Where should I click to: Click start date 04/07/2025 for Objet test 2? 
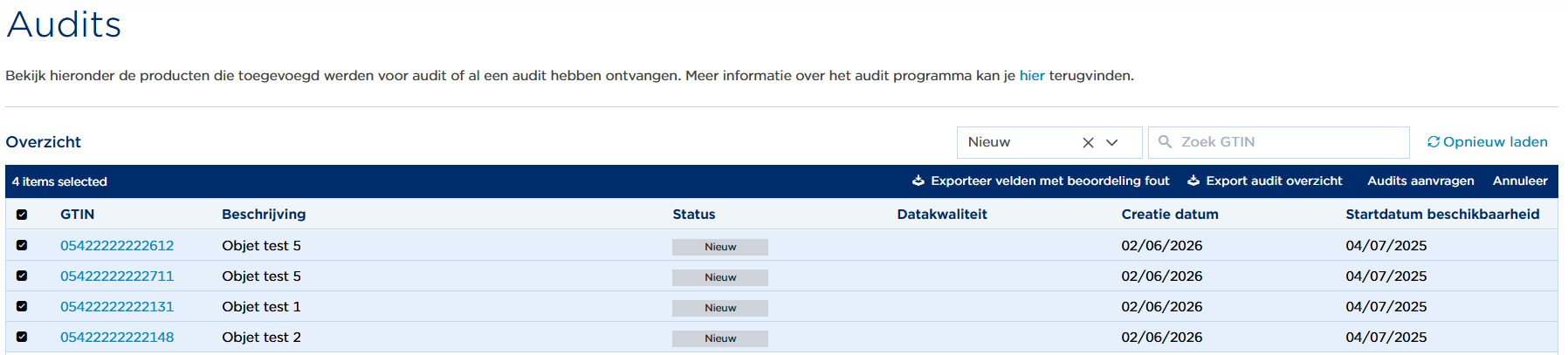click(1386, 338)
